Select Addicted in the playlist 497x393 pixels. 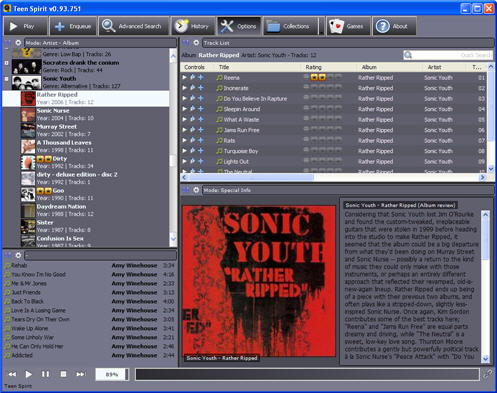[89, 355]
